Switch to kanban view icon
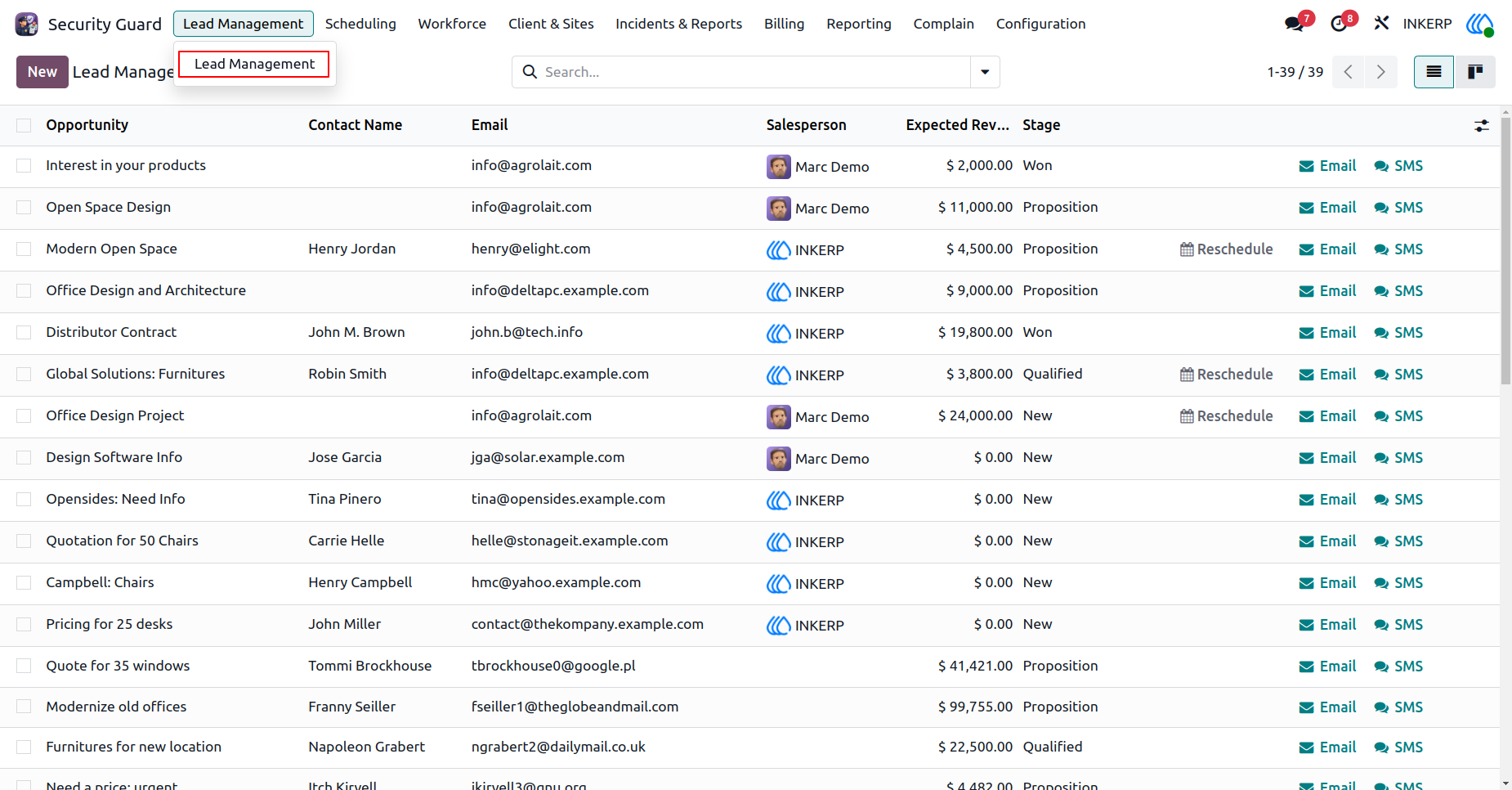Viewport: 1512px width, 790px height. pos(1475,72)
